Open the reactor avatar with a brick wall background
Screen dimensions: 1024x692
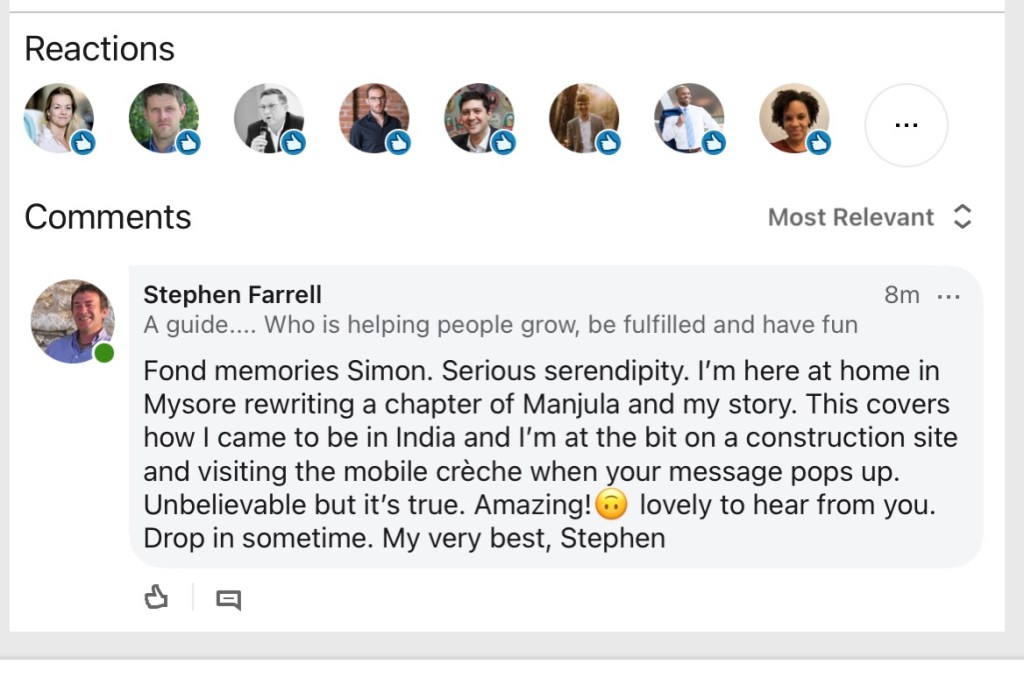click(373, 118)
